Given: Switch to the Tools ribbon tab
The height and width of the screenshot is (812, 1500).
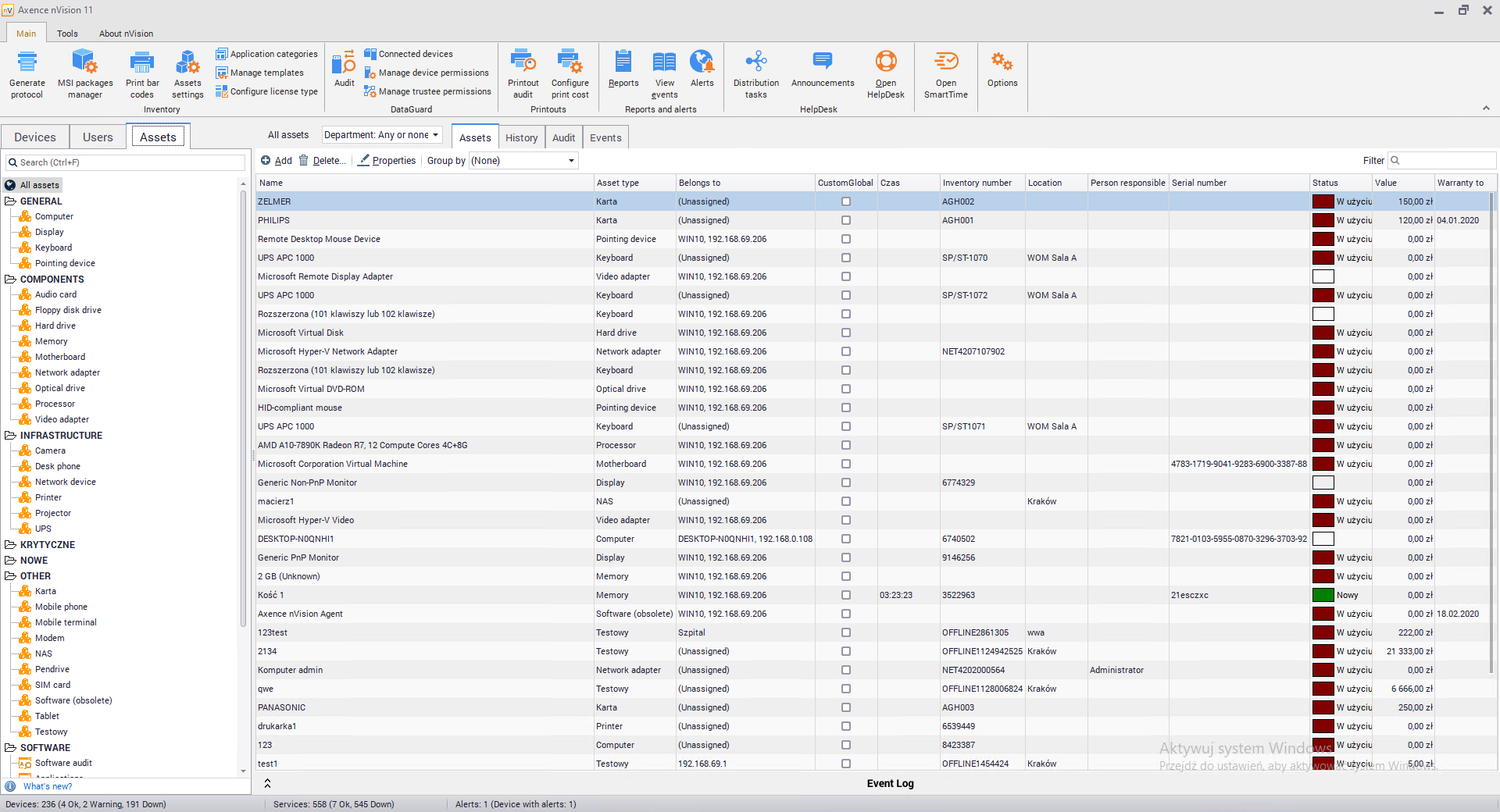Looking at the screenshot, I should 67,34.
